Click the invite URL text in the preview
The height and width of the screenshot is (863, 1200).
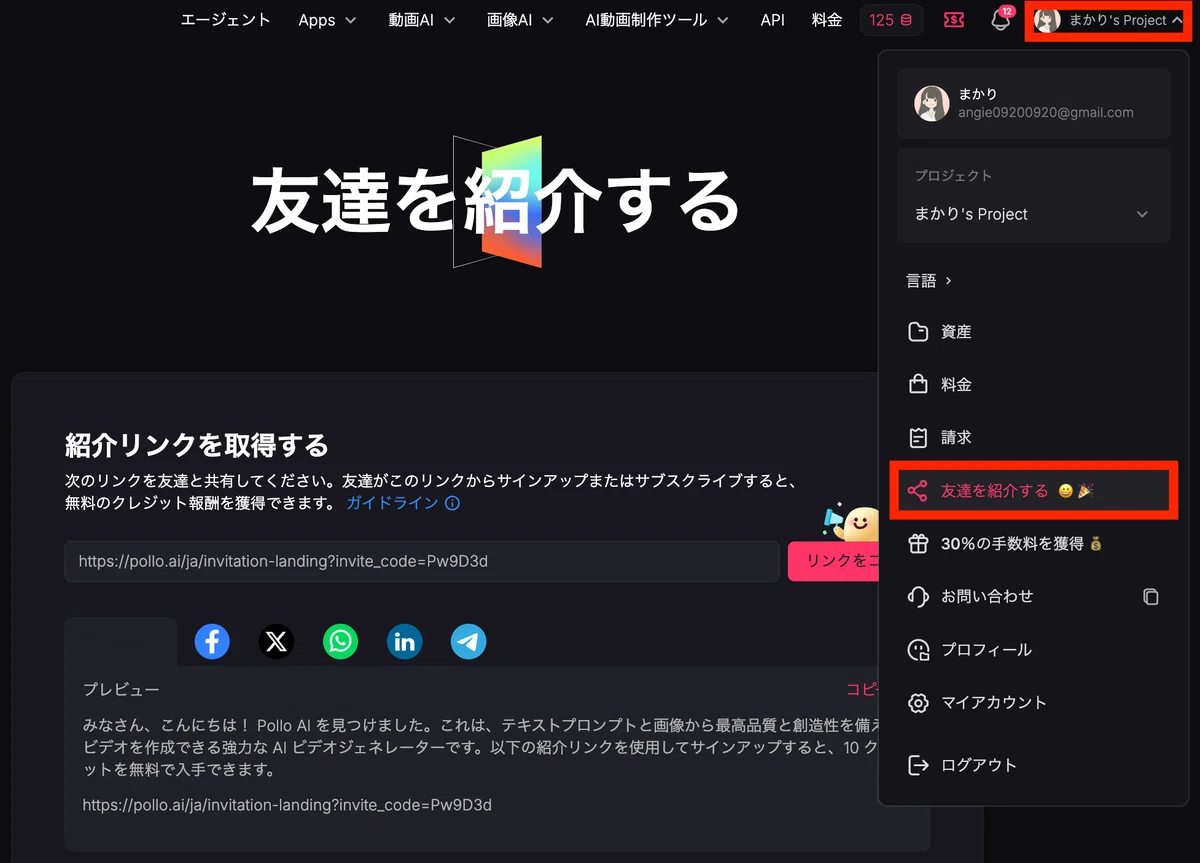[287, 804]
